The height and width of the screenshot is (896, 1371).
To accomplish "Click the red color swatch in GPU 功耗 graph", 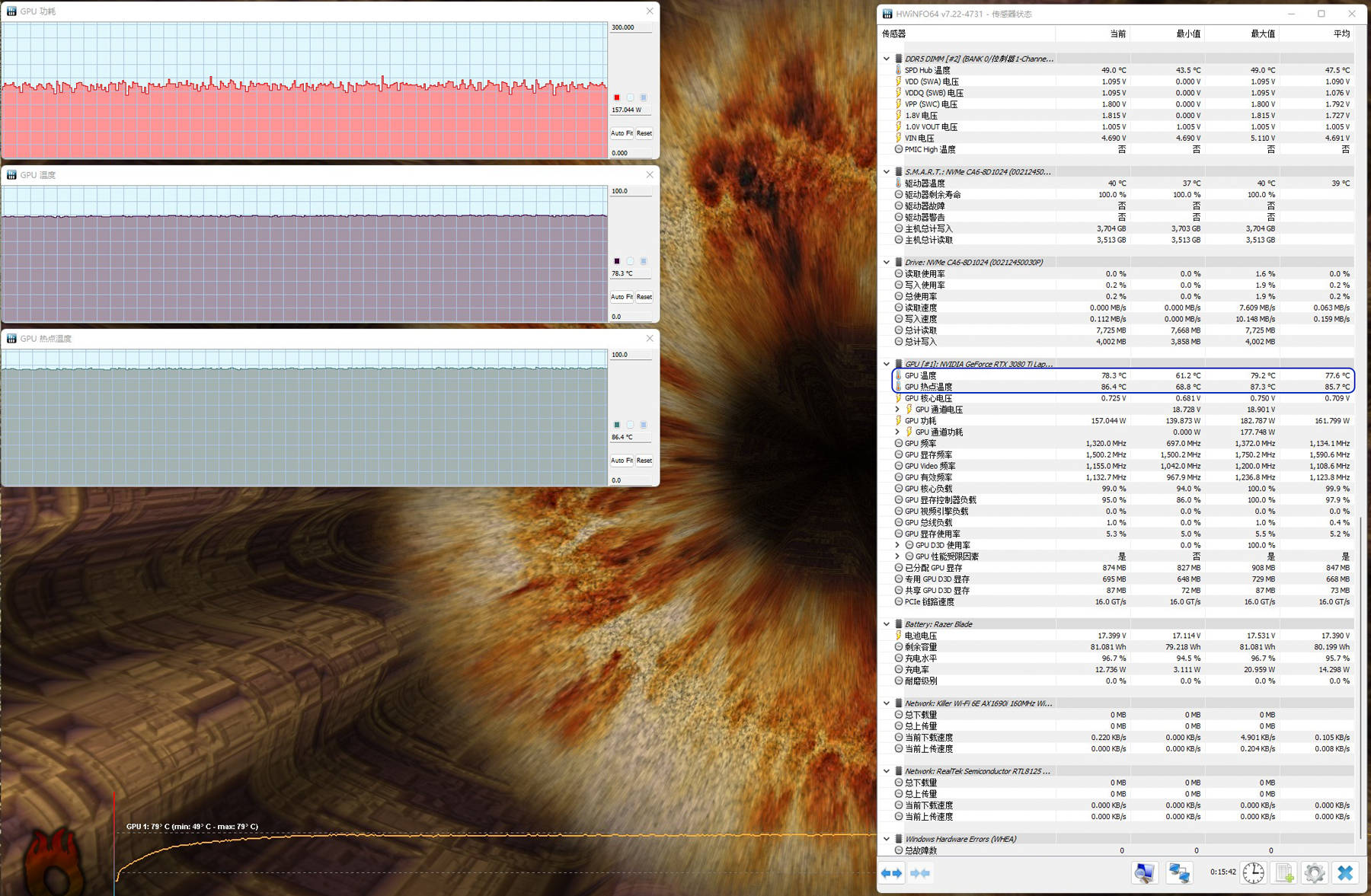I will tap(617, 97).
